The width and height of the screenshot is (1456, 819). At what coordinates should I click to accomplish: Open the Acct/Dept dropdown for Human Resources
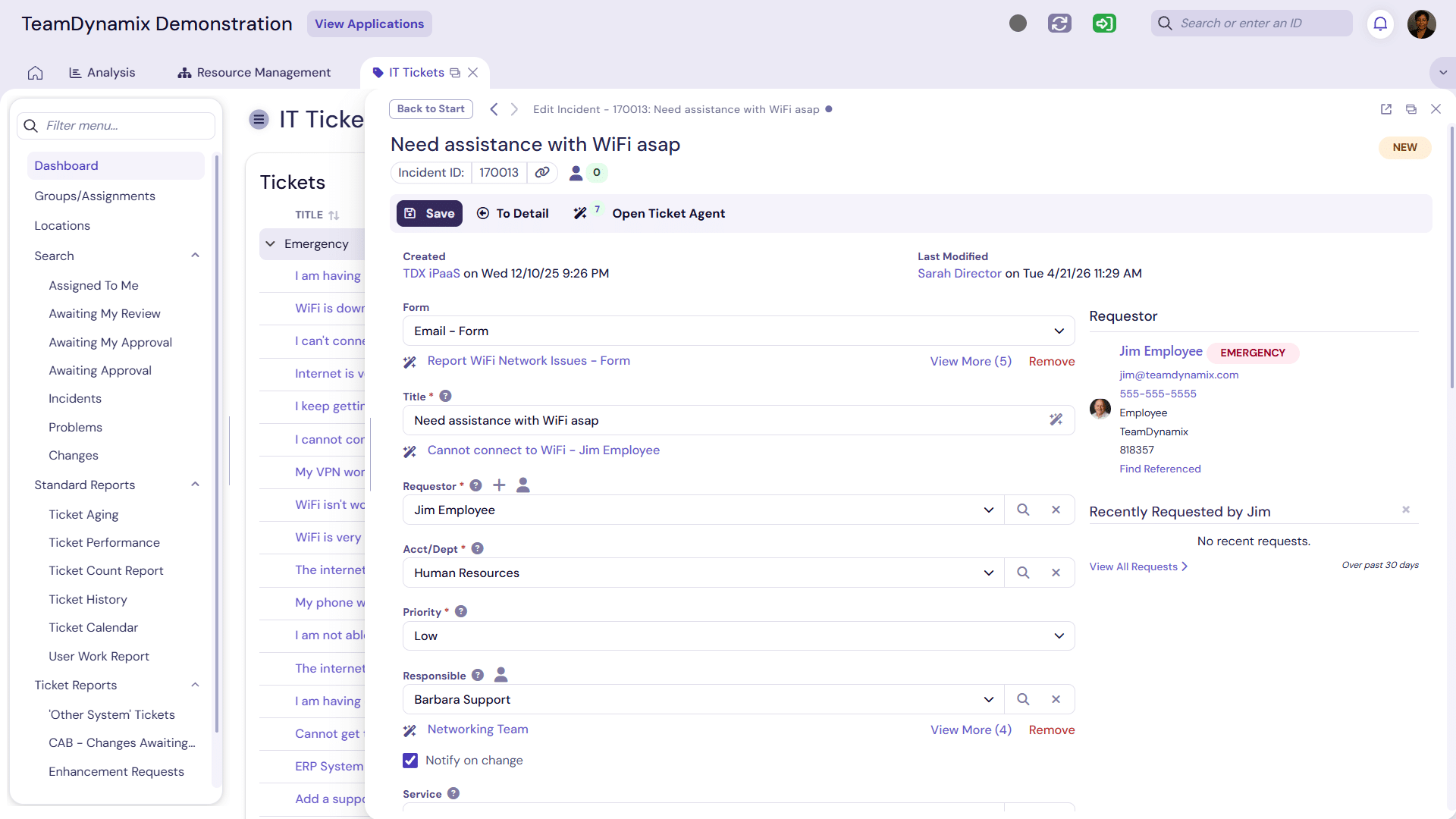703,573
